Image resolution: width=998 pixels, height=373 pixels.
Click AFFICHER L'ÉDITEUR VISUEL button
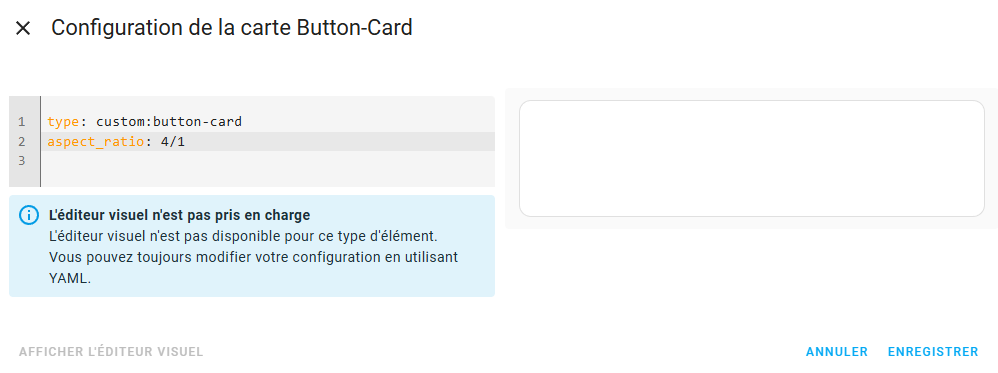(111, 352)
